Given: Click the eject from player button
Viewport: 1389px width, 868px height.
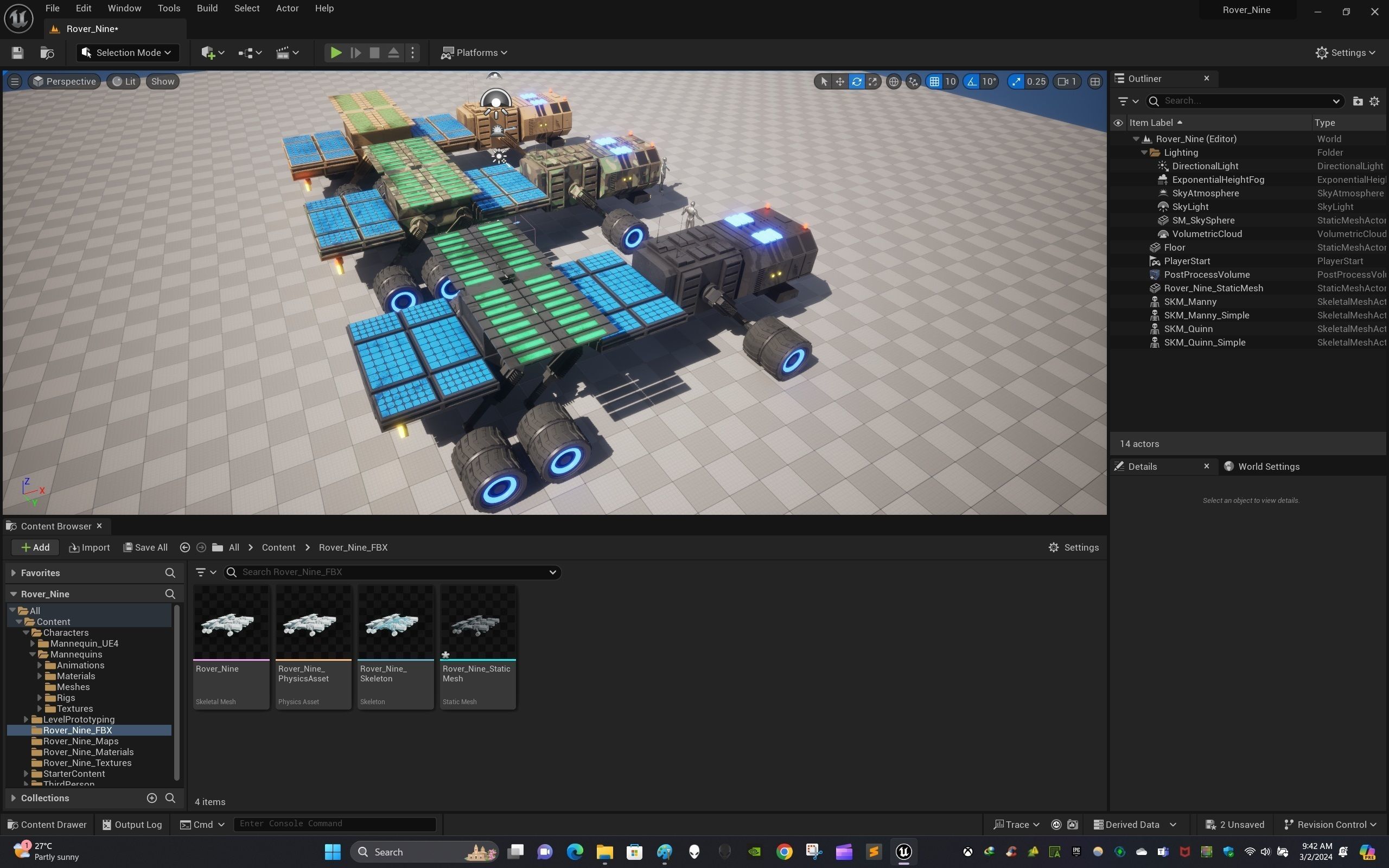Looking at the screenshot, I should [394, 53].
